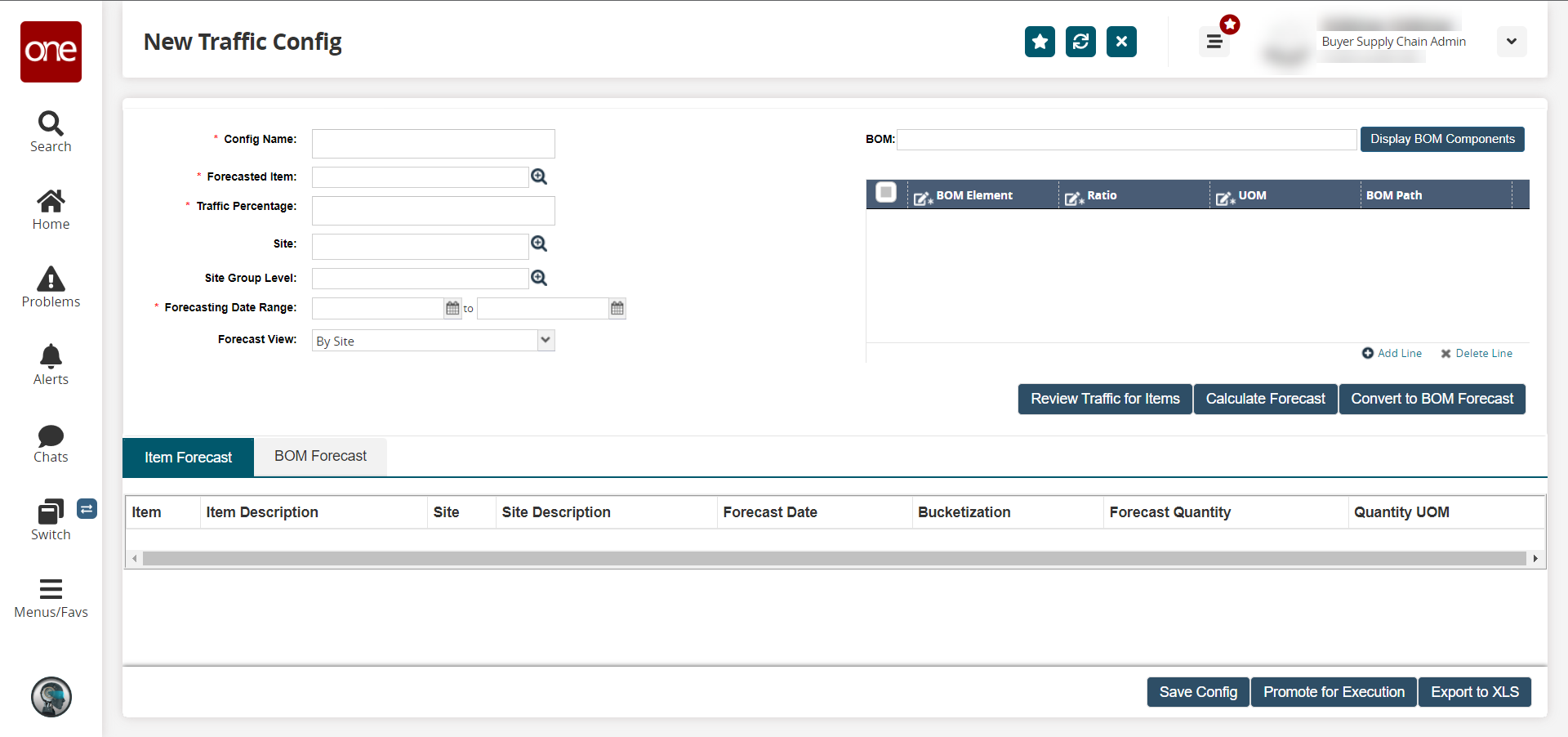Click the scroll right arrow of forecast grid

[1535, 559]
